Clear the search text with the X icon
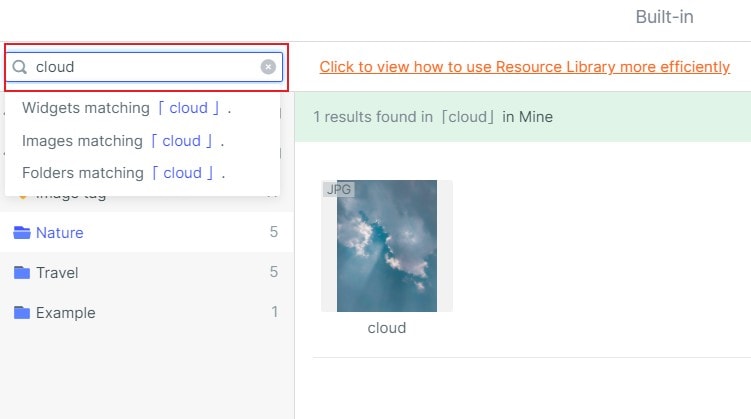Image resolution: width=751 pixels, height=419 pixels. [268, 67]
